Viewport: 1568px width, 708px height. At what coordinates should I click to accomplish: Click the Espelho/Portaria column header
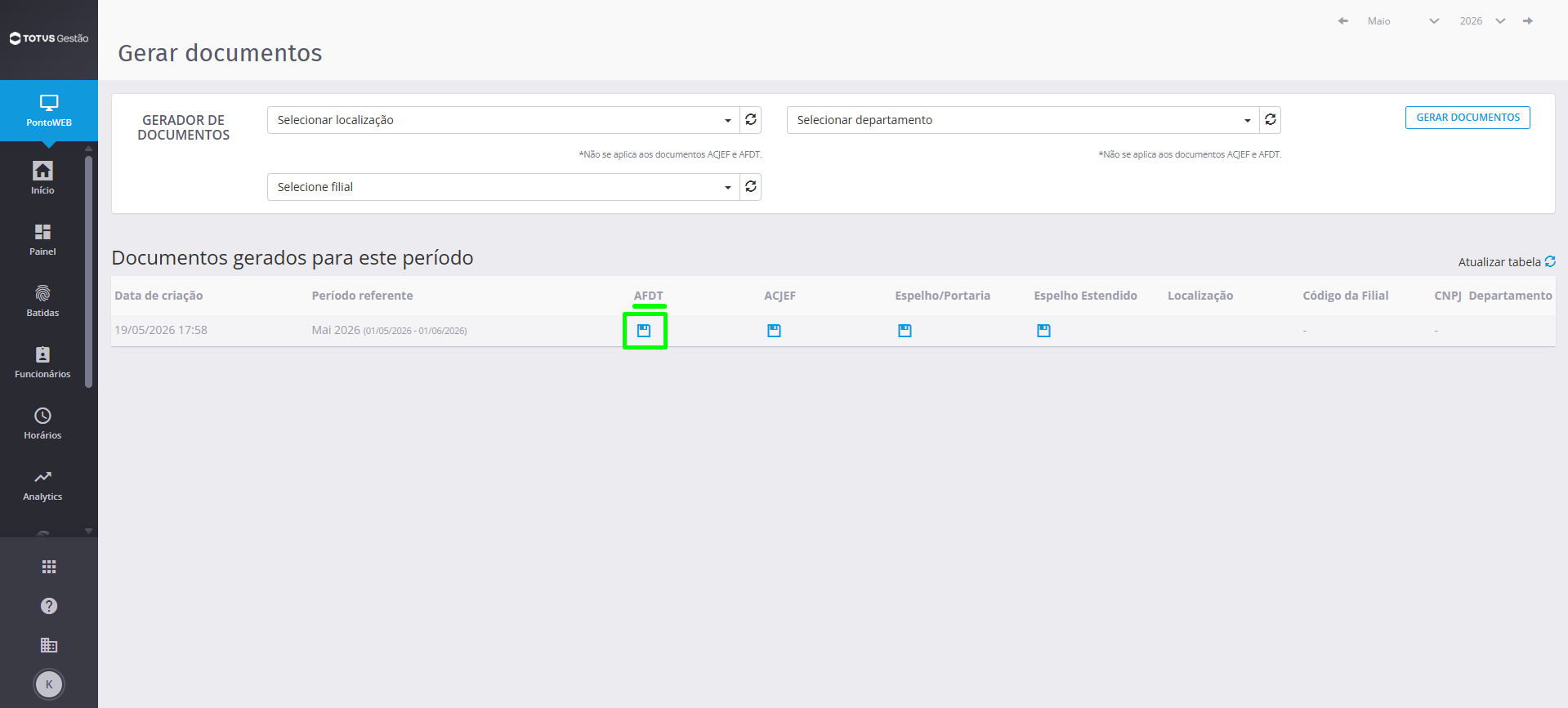click(942, 296)
